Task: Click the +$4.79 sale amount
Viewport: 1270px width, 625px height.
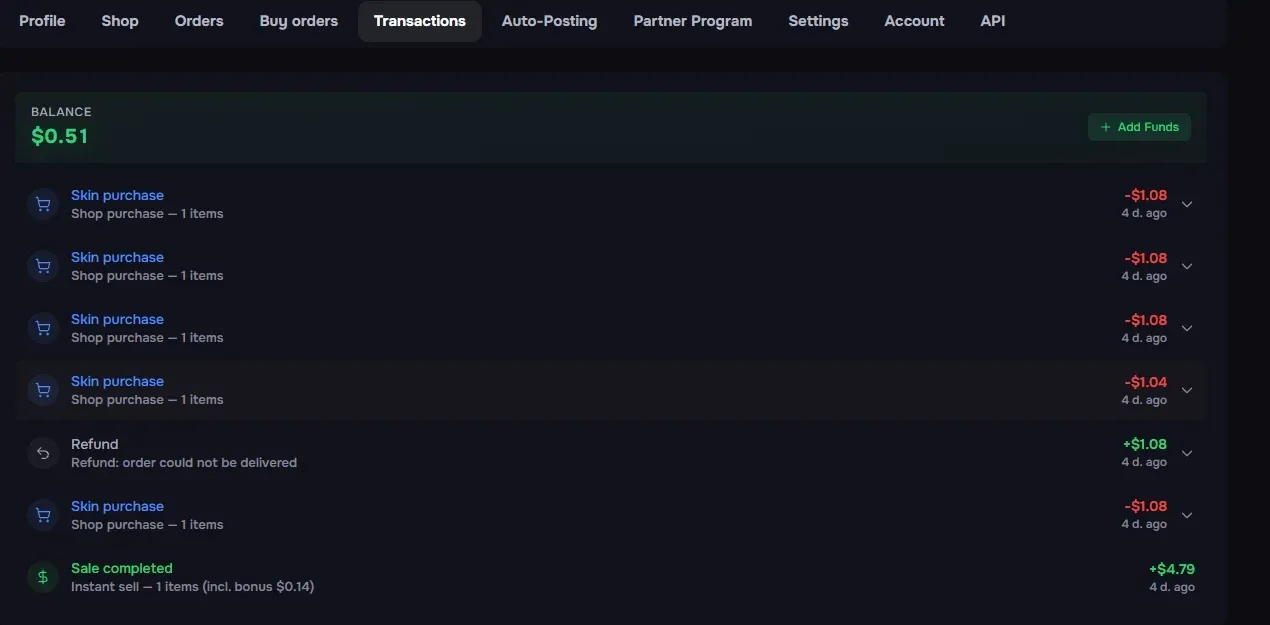Action: click(1172, 569)
